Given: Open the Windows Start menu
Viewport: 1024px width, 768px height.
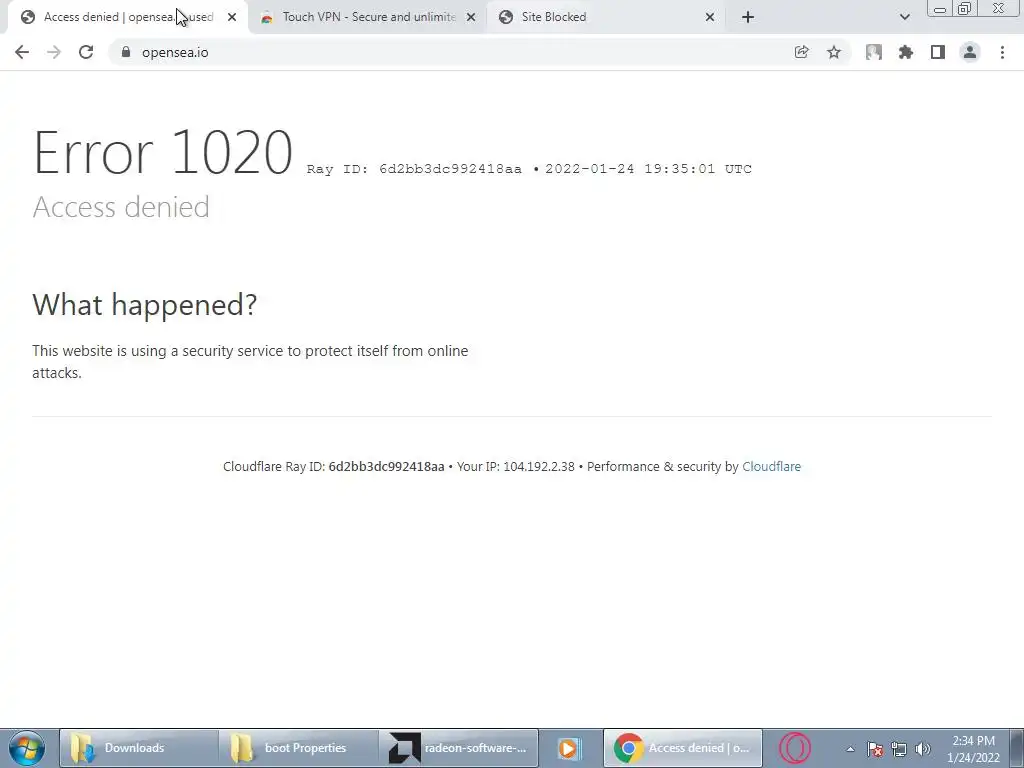Looking at the screenshot, I should [x=27, y=748].
